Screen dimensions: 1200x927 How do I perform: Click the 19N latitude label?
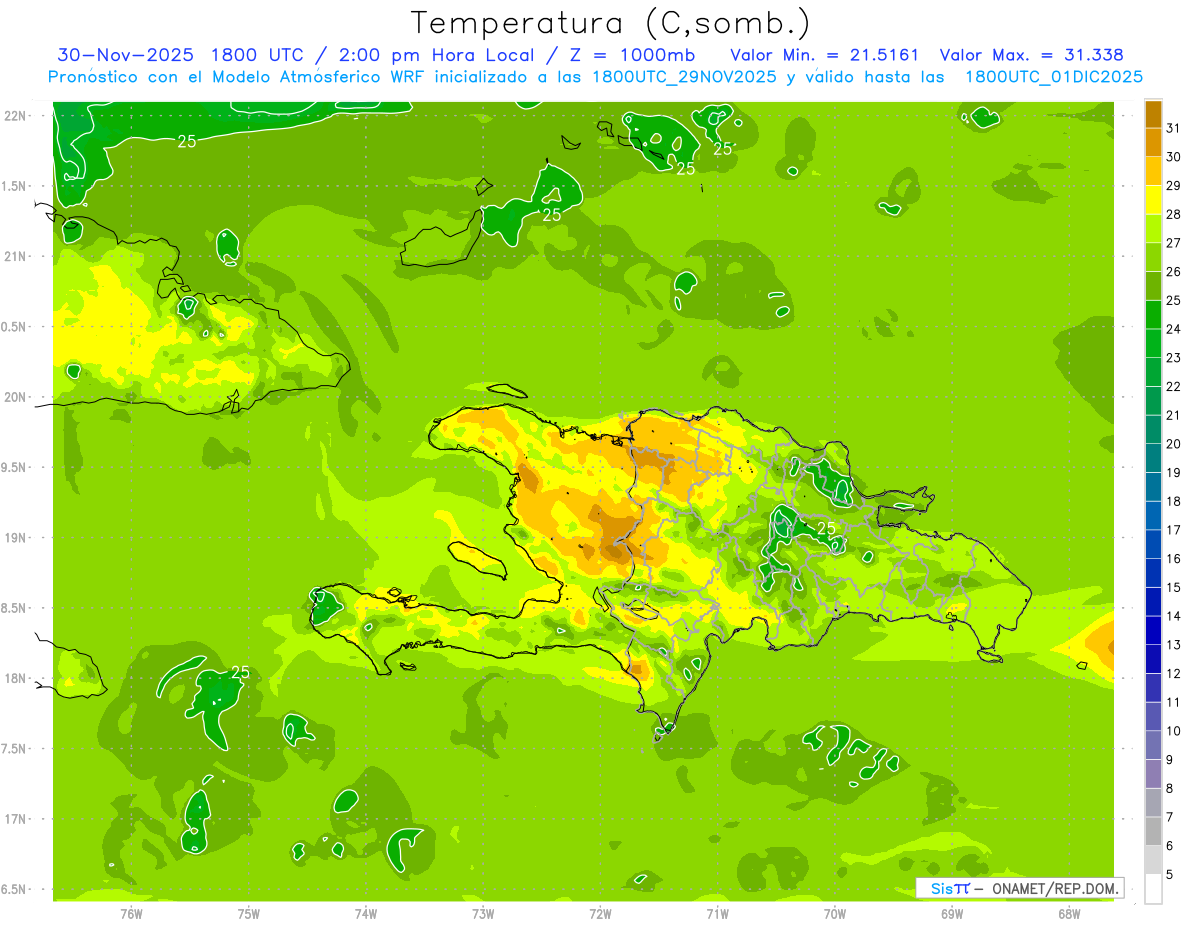[x=17, y=538]
